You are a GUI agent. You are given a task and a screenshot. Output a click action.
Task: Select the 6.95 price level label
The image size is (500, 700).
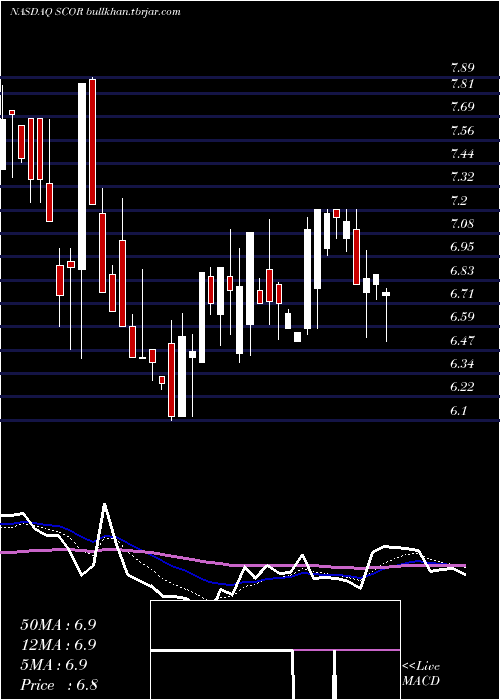[x=462, y=247]
